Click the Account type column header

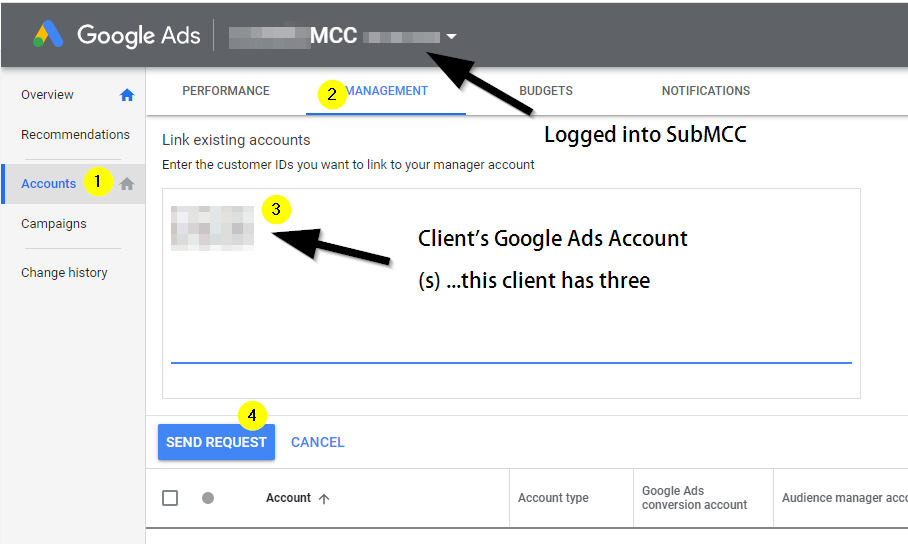point(553,498)
